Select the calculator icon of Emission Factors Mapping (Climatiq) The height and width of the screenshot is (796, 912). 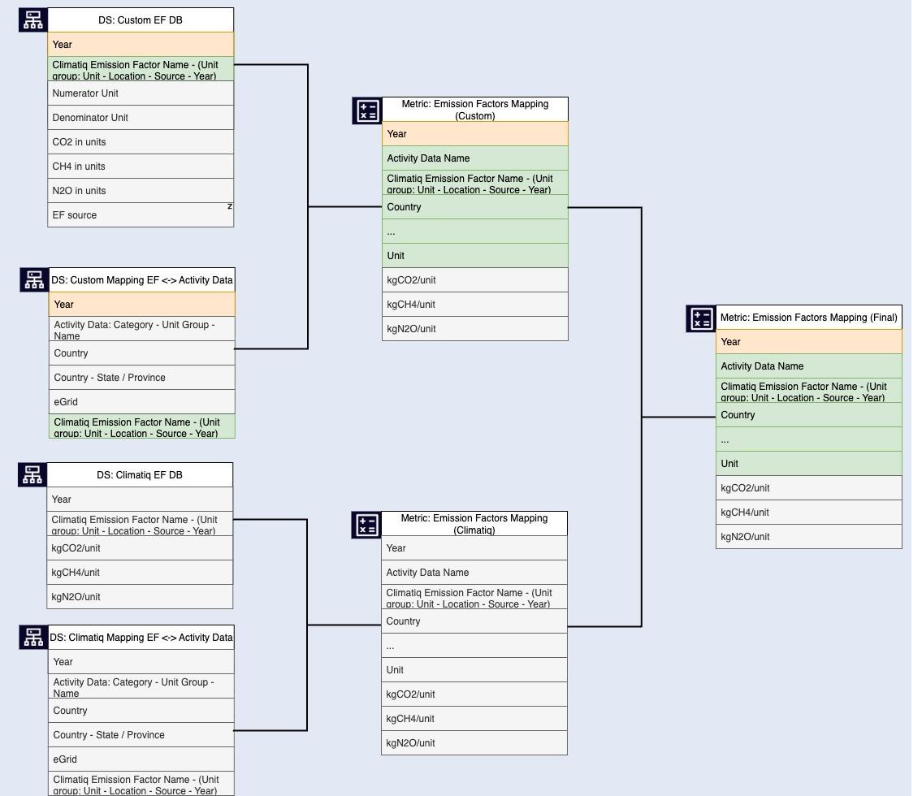366,524
